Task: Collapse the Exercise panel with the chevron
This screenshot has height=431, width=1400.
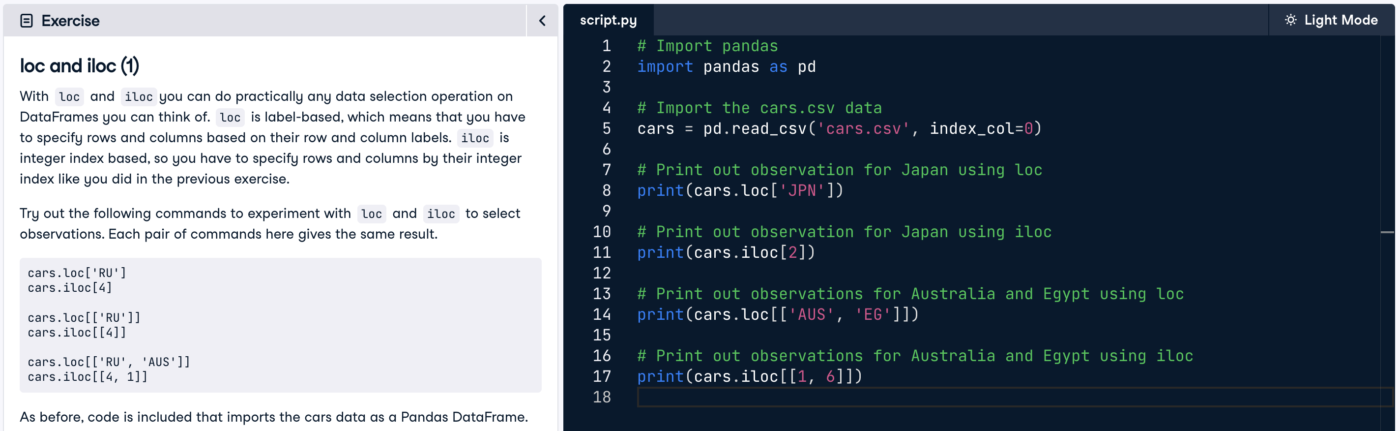Action: coord(542,21)
